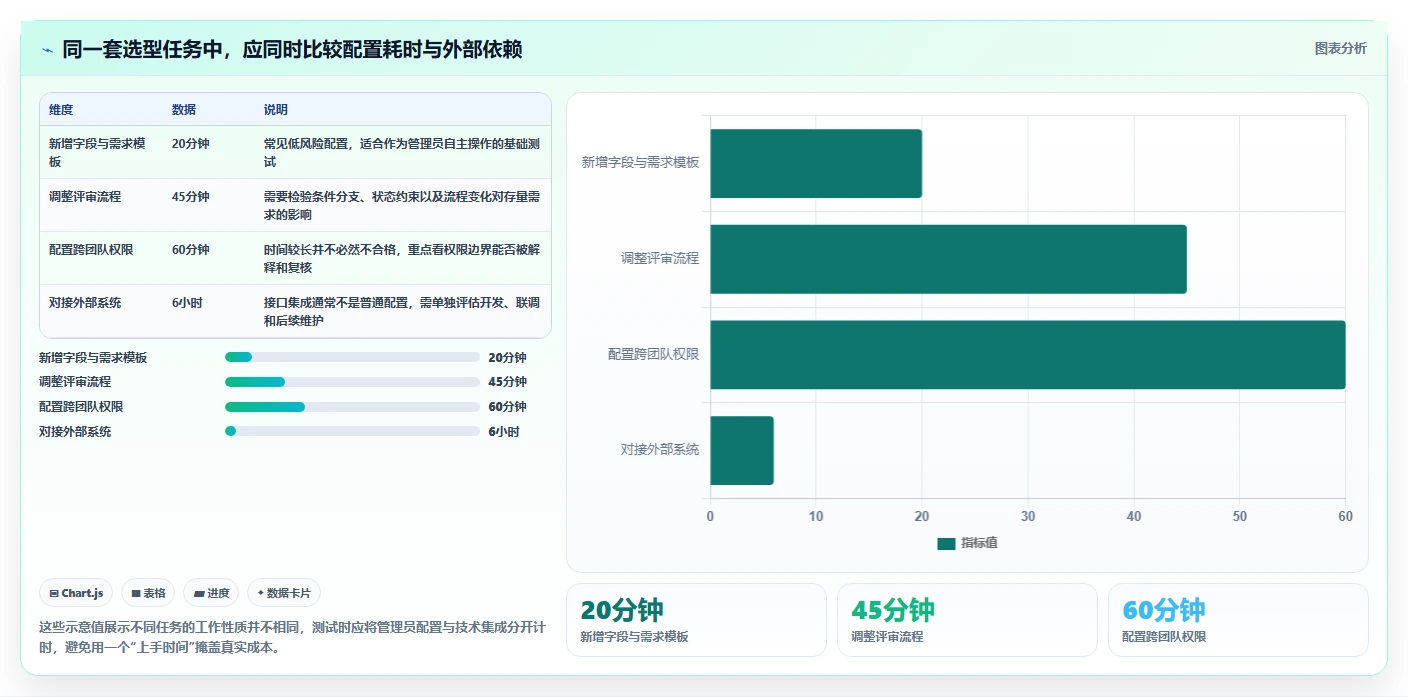The width and height of the screenshot is (1408, 697).
Task: Click description starting 接口集成通常不是普通配置
Action: pos(402,311)
